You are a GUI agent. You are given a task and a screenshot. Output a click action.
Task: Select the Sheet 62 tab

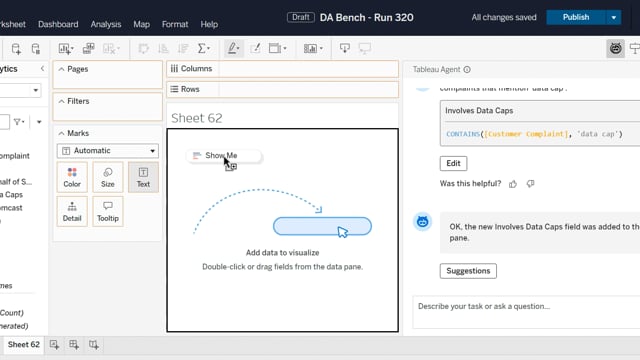coord(24,344)
